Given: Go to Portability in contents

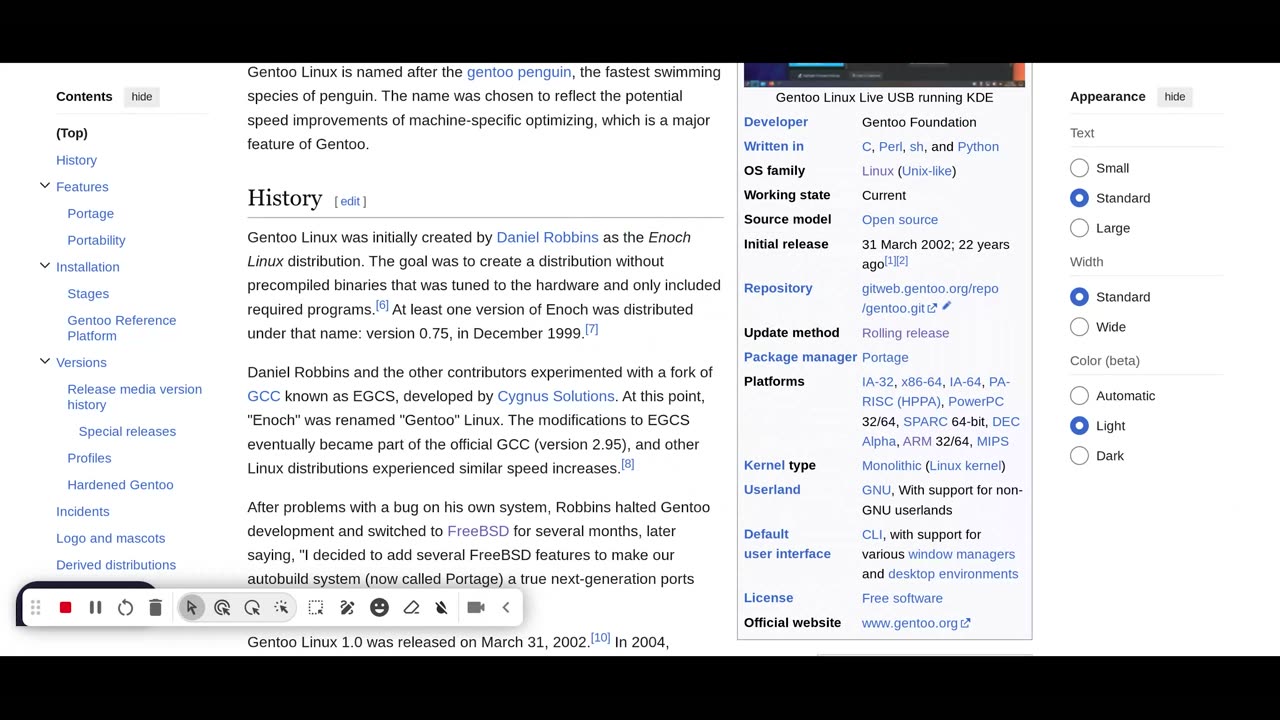Looking at the screenshot, I should pyautogui.click(x=96, y=240).
